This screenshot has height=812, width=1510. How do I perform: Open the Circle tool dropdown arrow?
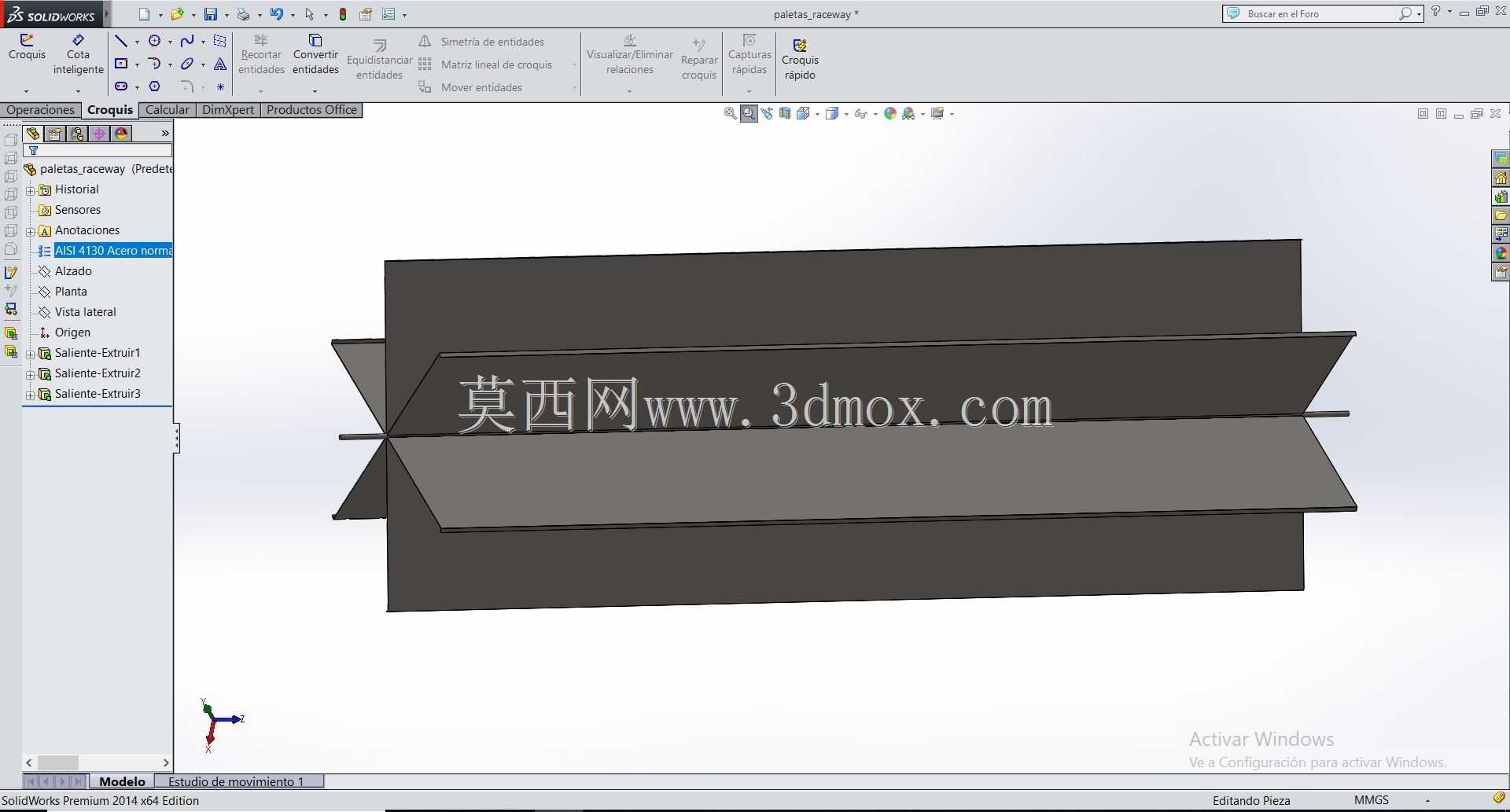(170, 42)
